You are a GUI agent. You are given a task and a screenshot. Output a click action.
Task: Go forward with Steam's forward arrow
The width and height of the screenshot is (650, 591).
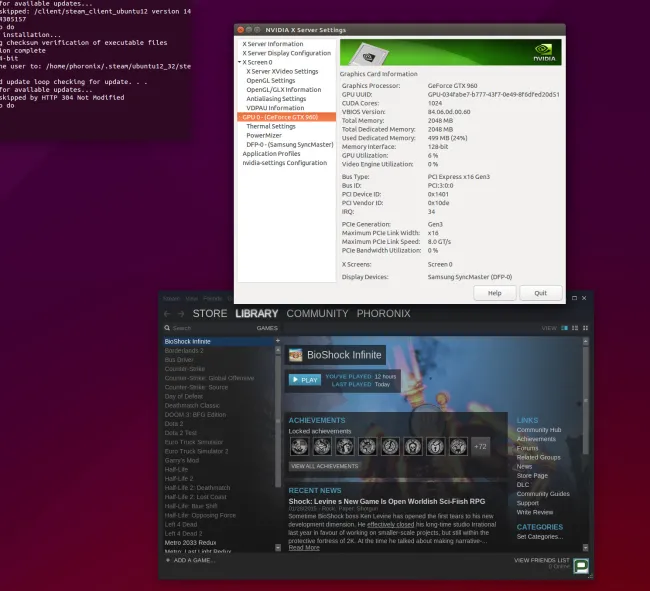click(x=181, y=314)
